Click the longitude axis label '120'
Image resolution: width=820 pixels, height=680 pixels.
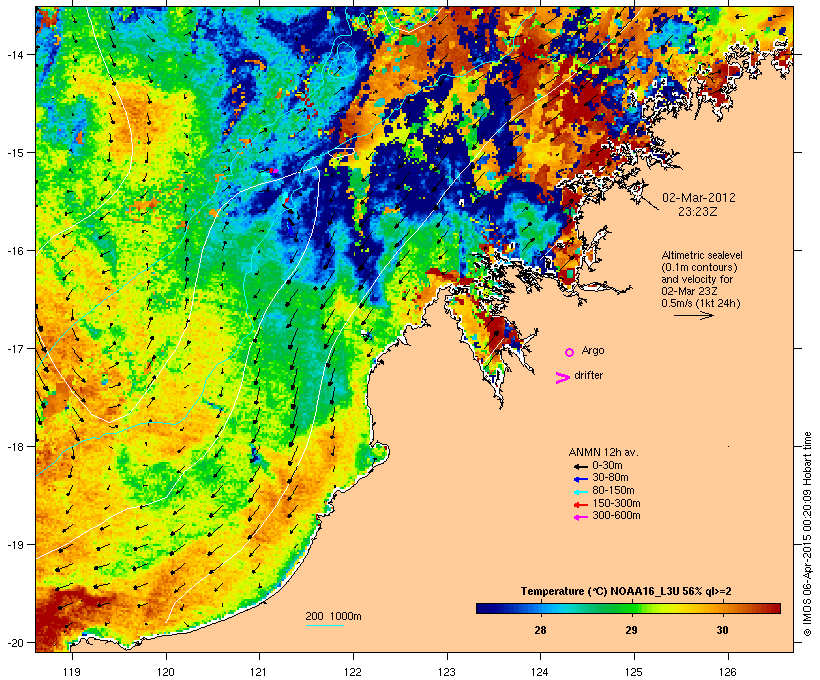click(166, 672)
